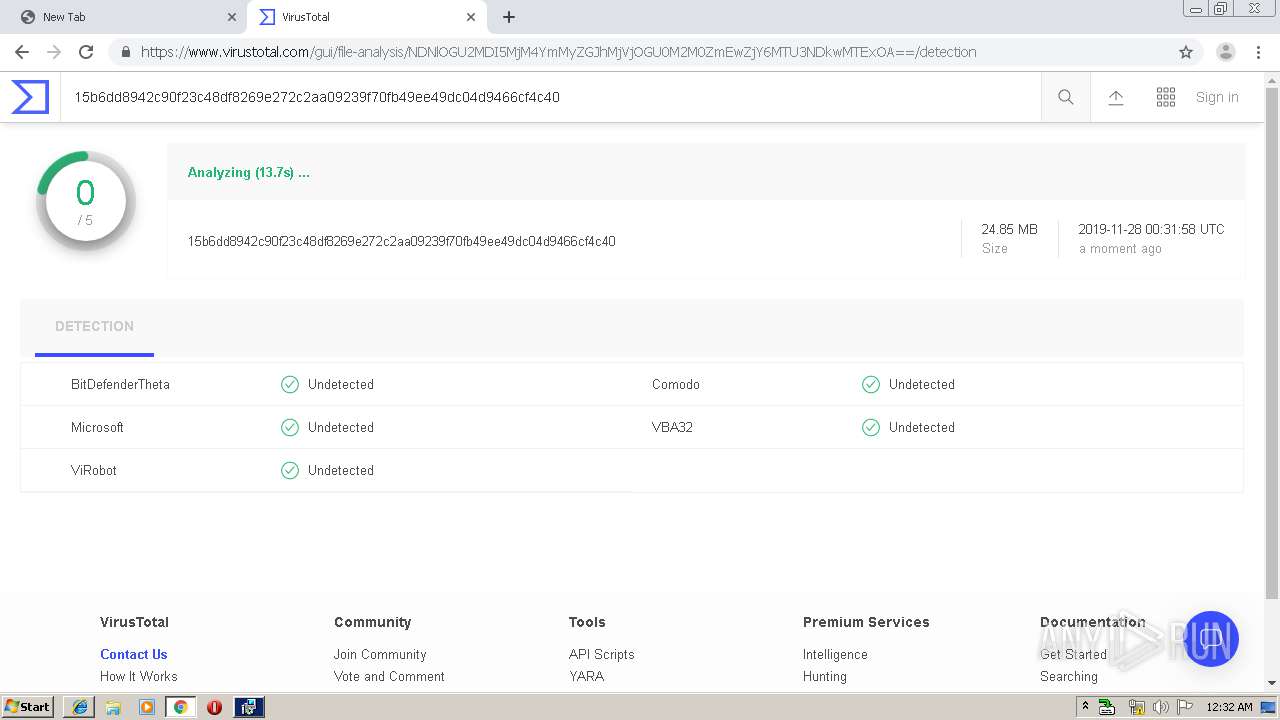Screen dimensions: 1280x720
Task: Open the Contact Us link
Action: [x=133, y=654]
